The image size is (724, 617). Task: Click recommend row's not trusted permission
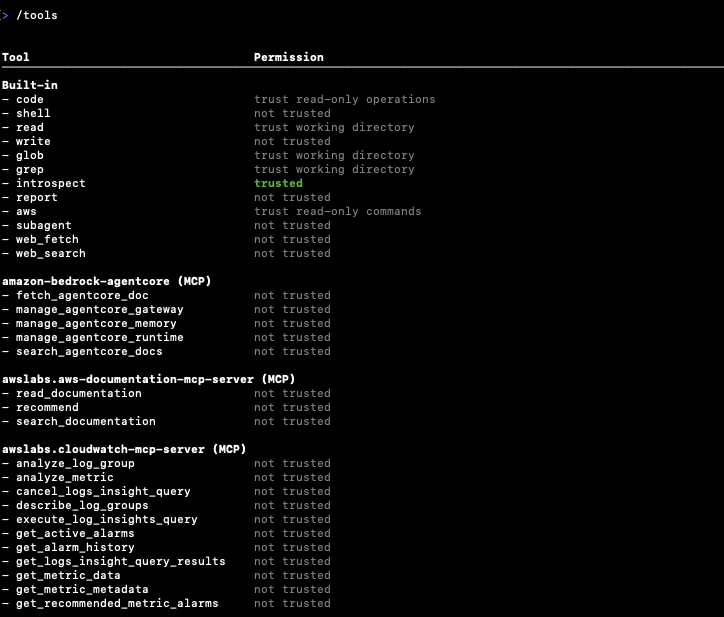[292, 407]
